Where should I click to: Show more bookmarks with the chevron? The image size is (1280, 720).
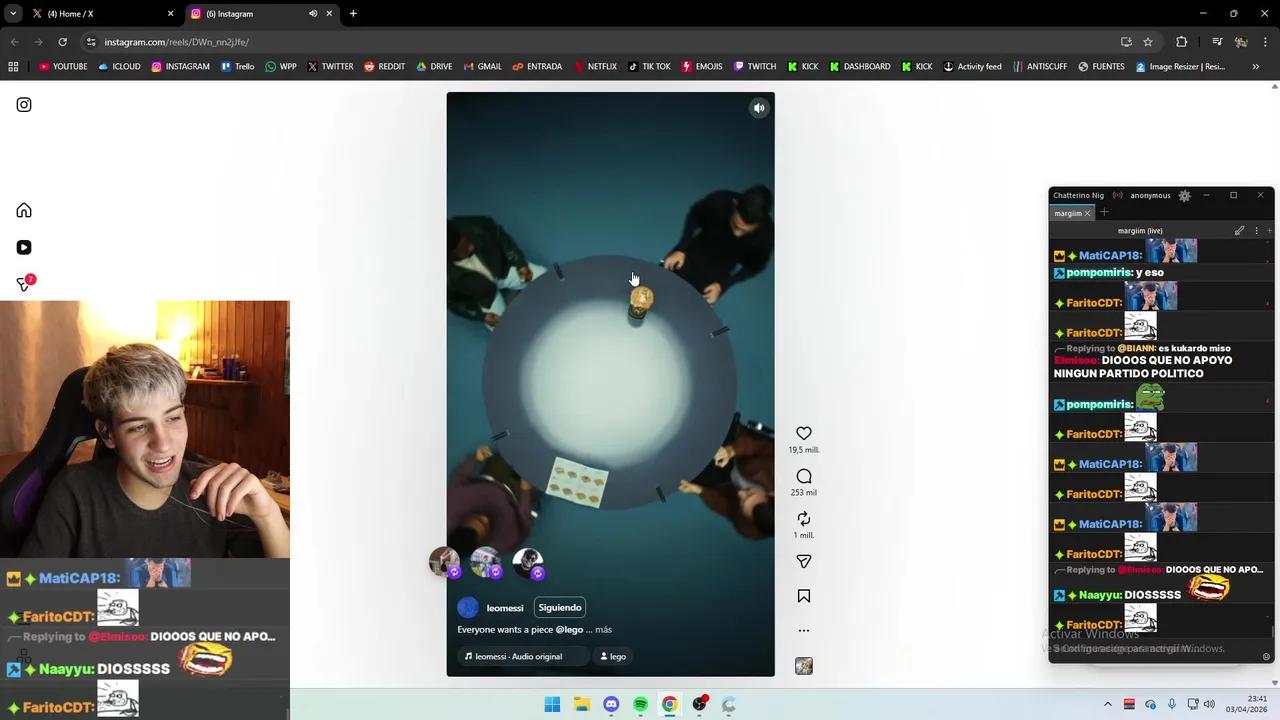tap(1255, 67)
